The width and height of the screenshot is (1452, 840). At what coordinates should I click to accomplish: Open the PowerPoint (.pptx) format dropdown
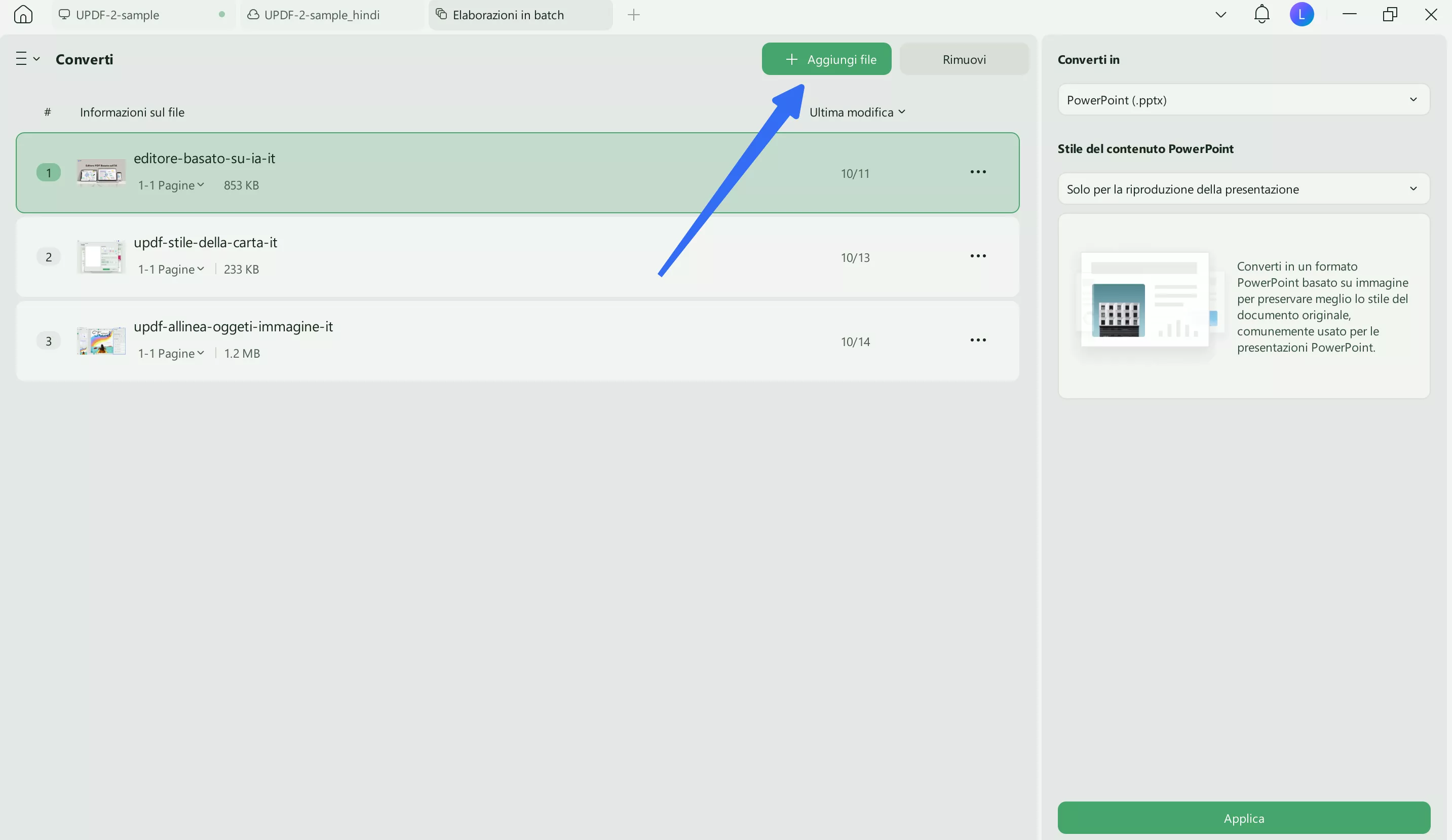pyautogui.click(x=1243, y=100)
